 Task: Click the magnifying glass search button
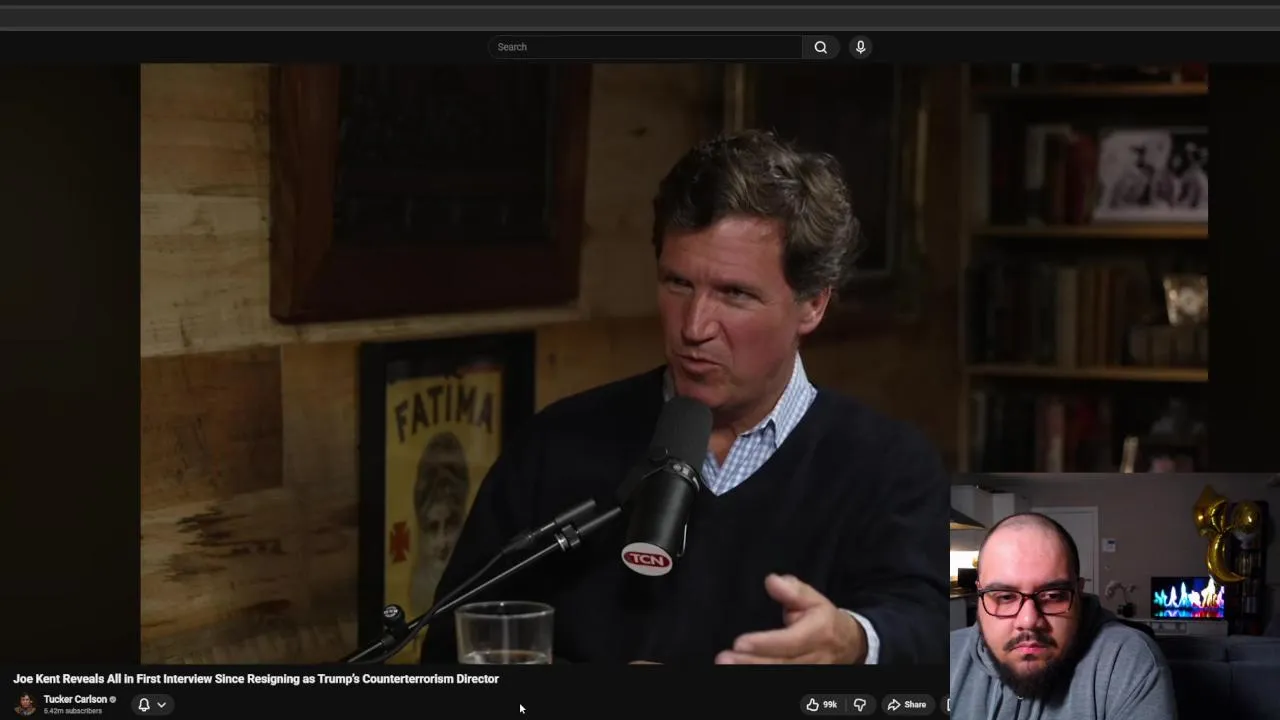(x=821, y=47)
